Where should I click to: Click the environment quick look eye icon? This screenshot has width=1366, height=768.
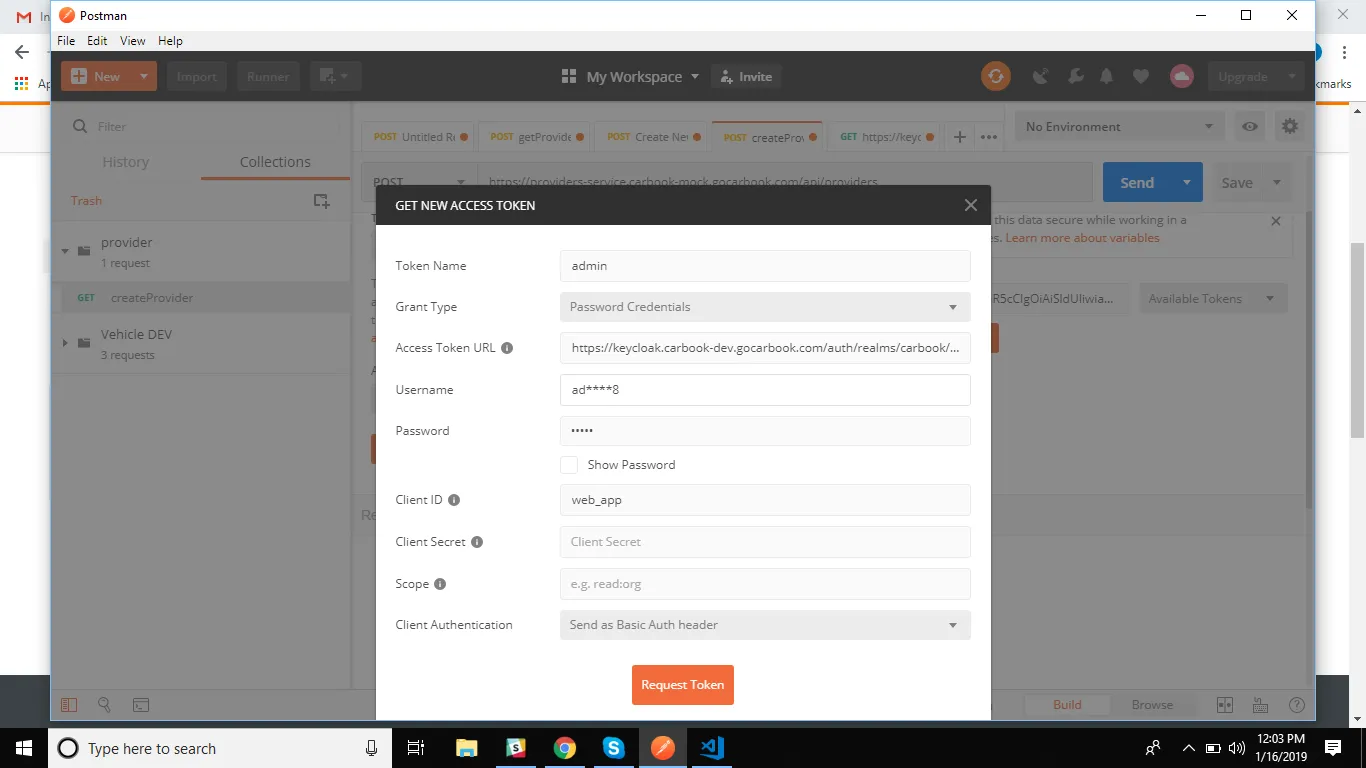[x=1250, y=127]
